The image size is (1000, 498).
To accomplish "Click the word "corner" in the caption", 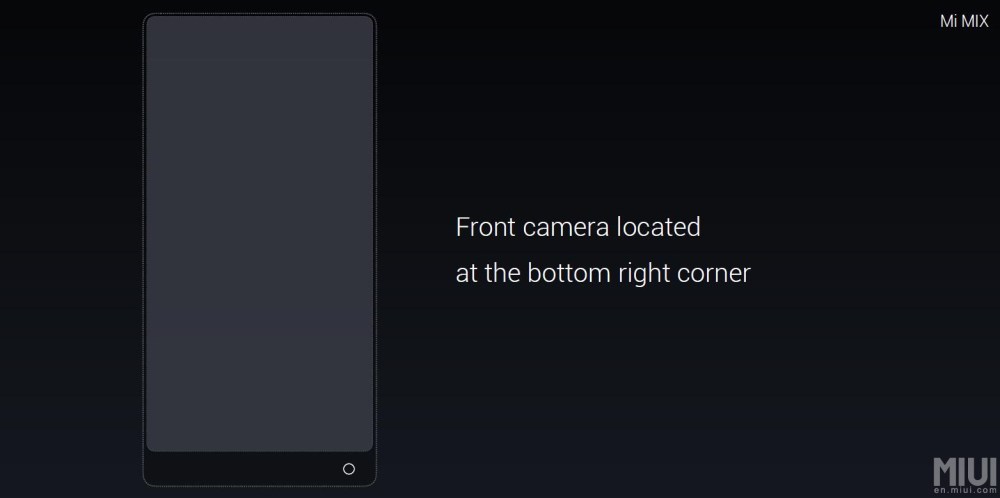I will [714, 275].
